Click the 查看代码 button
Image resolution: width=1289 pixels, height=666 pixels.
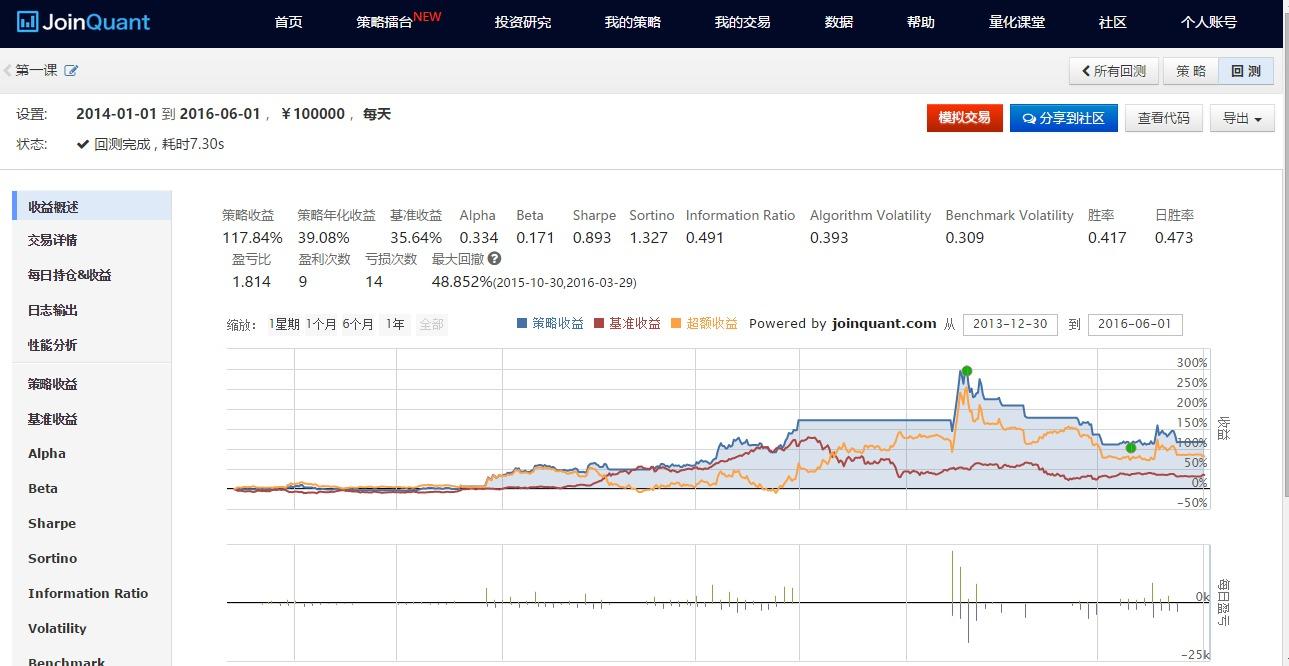(x=1163, y=117)
